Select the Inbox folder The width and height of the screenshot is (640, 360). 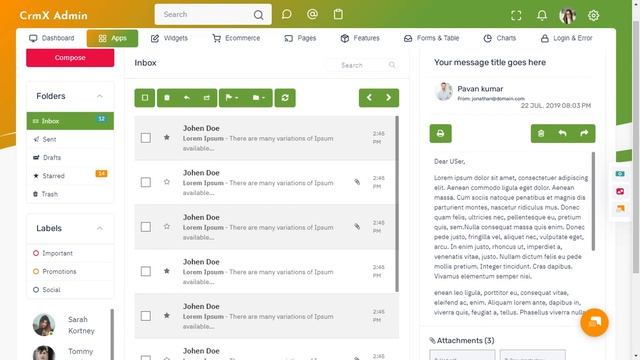point(70,121)
